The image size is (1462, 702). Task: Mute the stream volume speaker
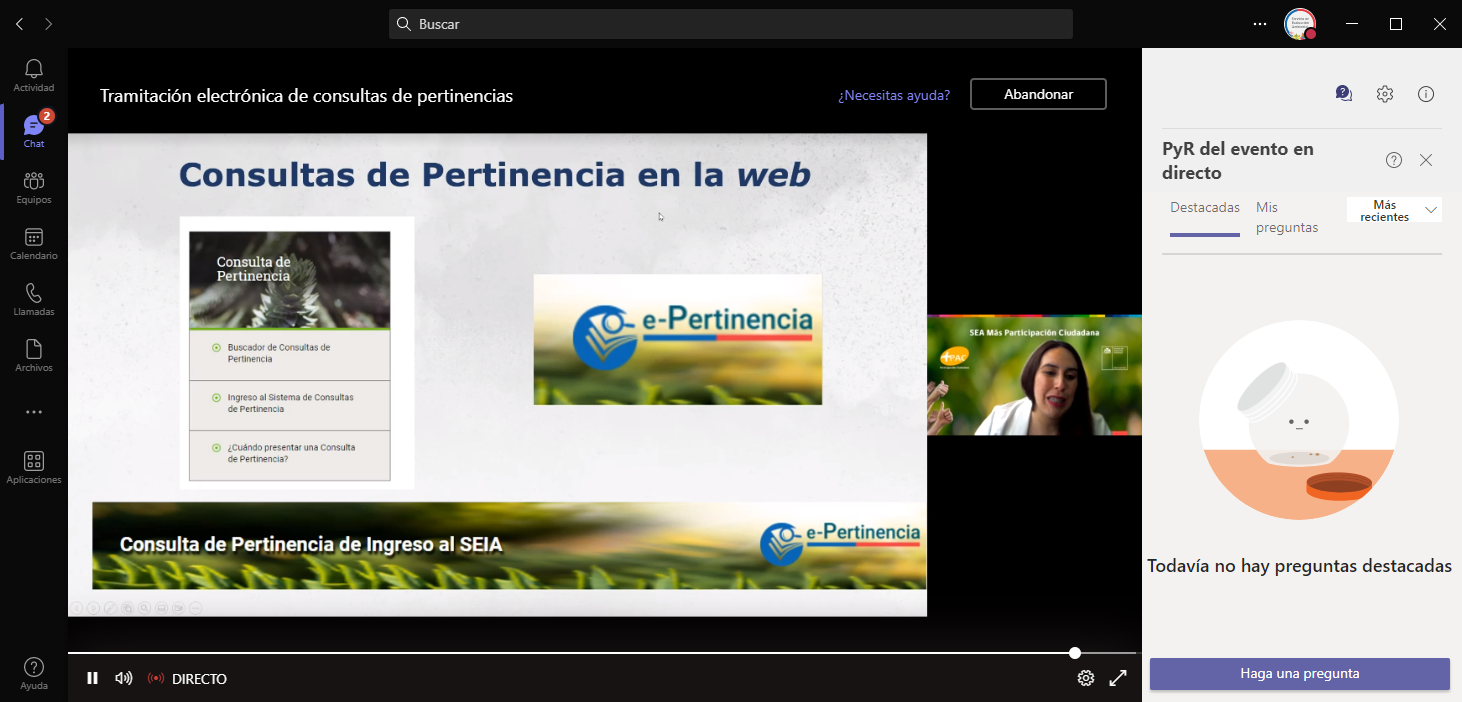pos(123,678)
